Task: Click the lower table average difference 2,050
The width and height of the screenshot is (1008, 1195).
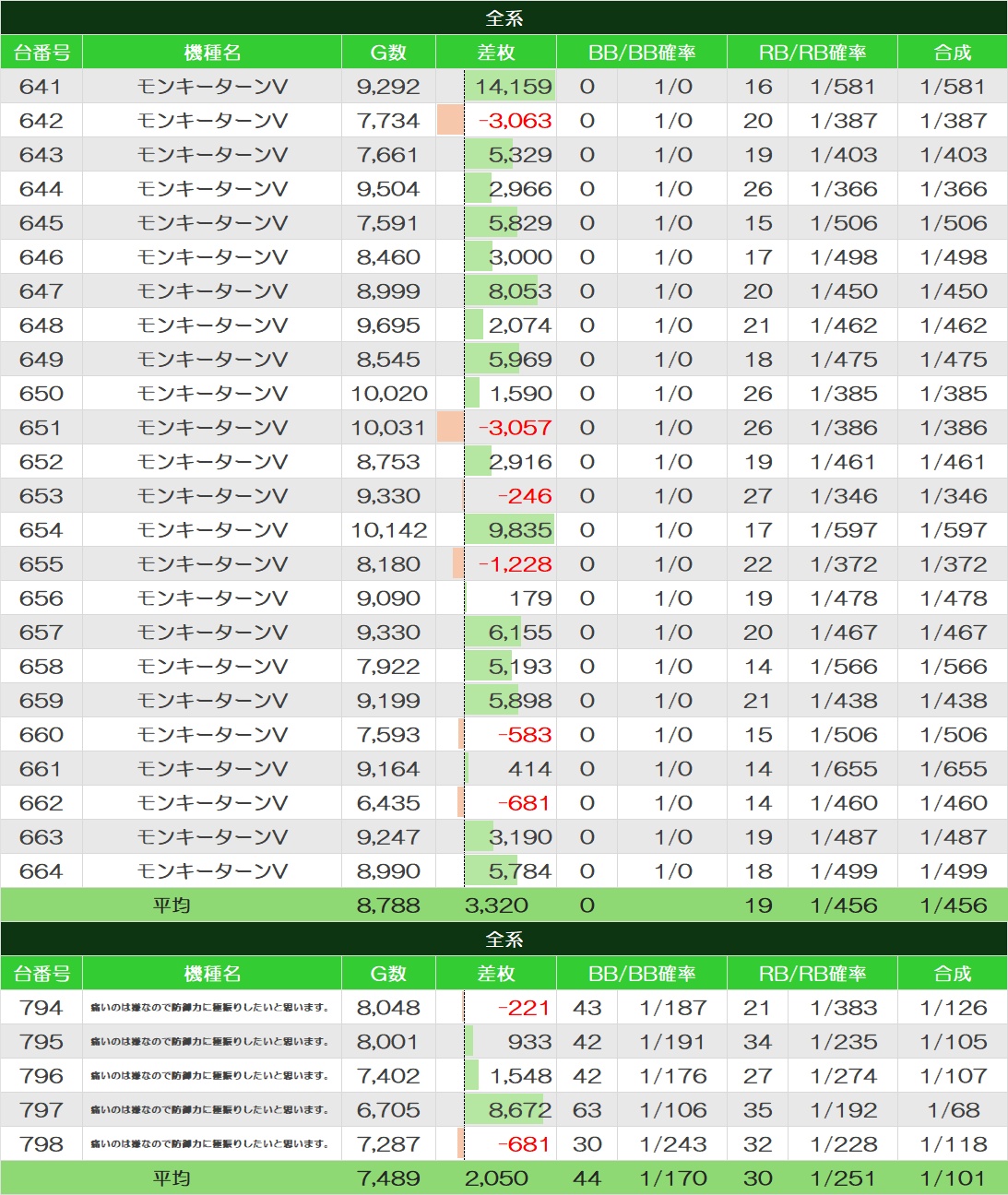Action: (x=496, y=1178)
